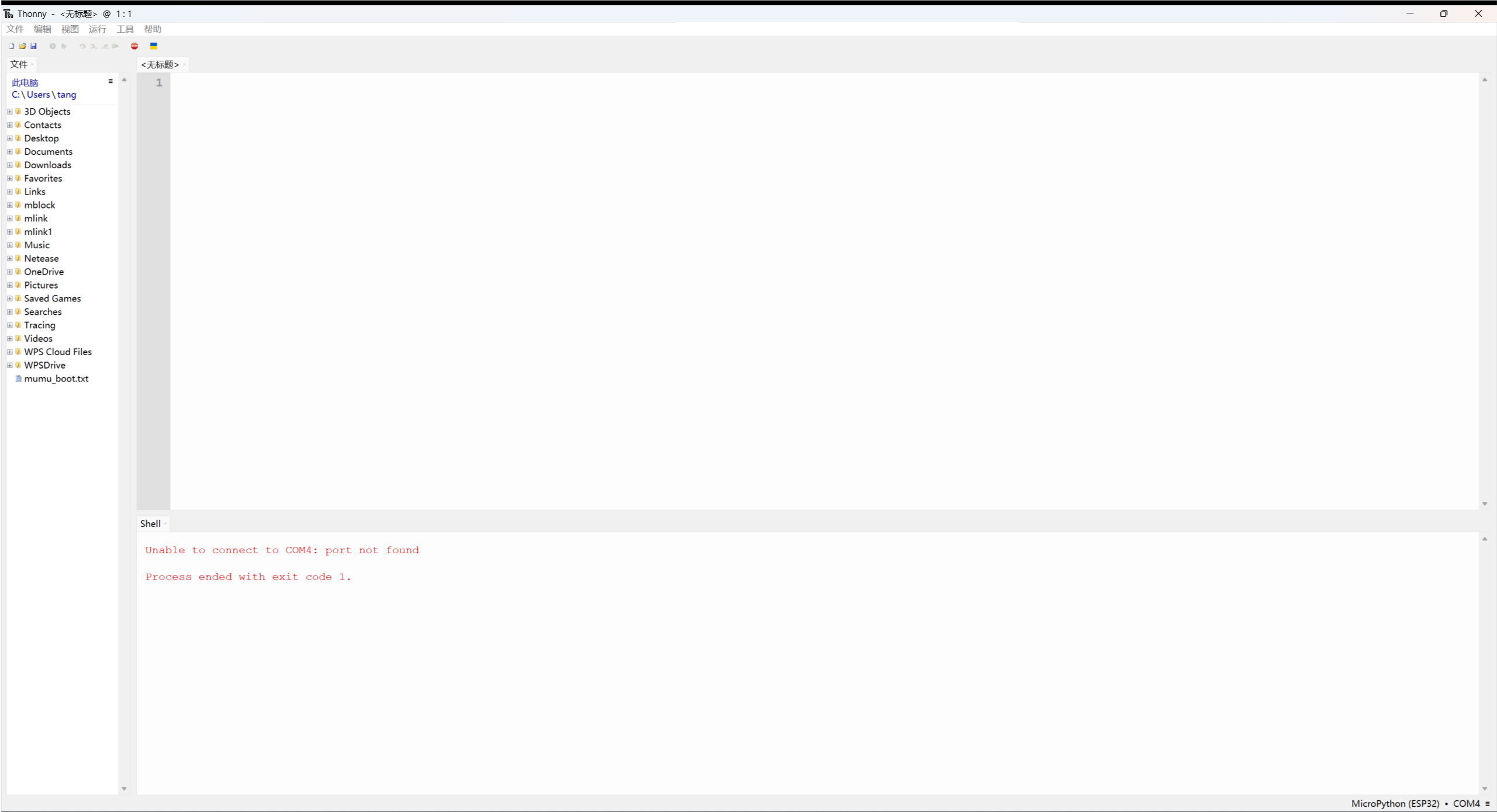This screenshot has height=812, width=1497.
Task: Click the Stop/interrupt execution icon
Action: [134, 46]
